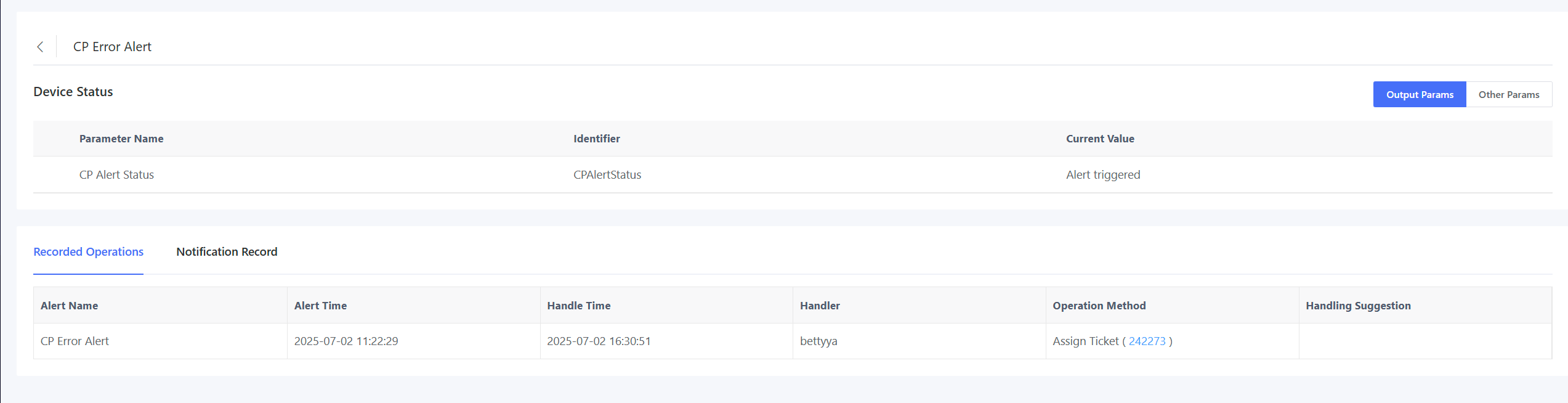This screenshot has height=403, width=1568.
Task: Click the Alert Name column header
Action: pyautogui.click(x=69, y=306)
